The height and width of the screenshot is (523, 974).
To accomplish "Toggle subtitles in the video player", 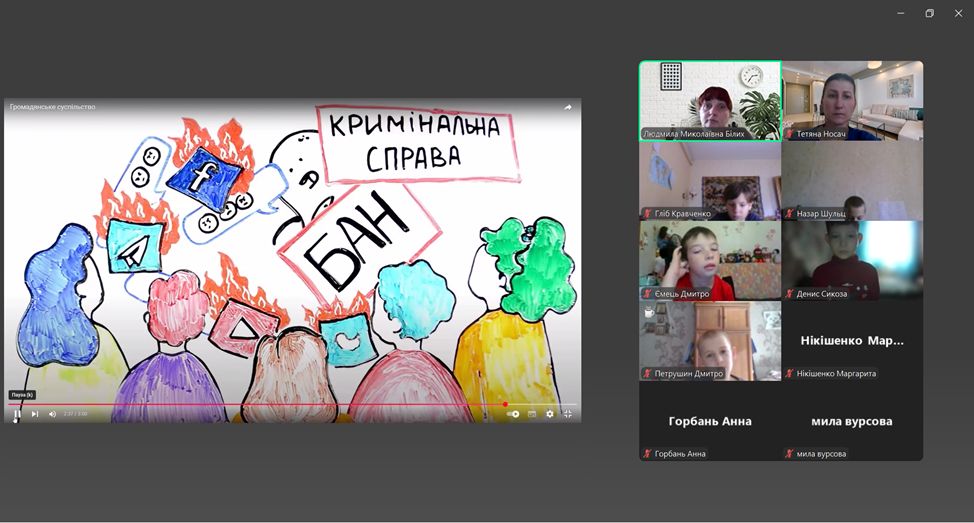I will point(532,413).
